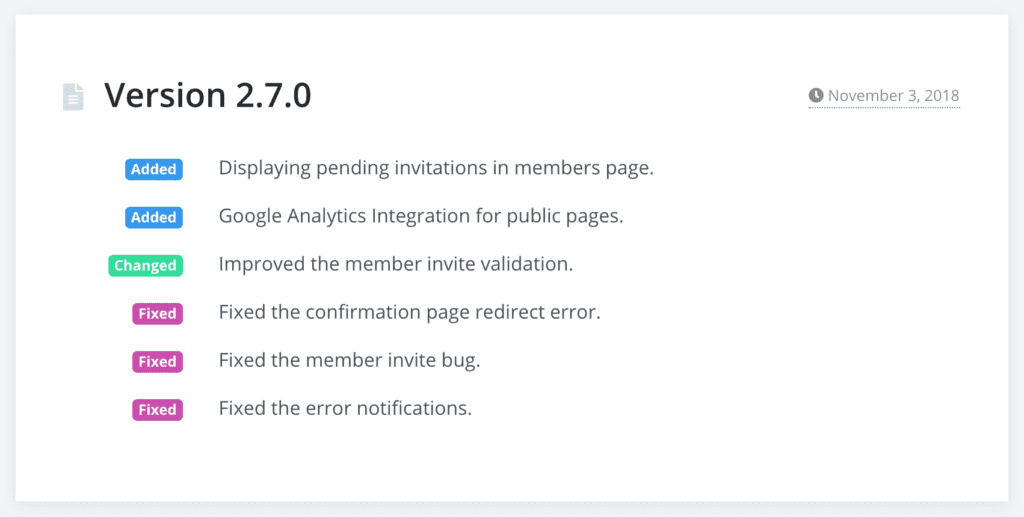The height and width of the screenshot is (517, 1024).
Task: Select the 'Fixed the error notifications' line
Action: (x=345, y=409)
